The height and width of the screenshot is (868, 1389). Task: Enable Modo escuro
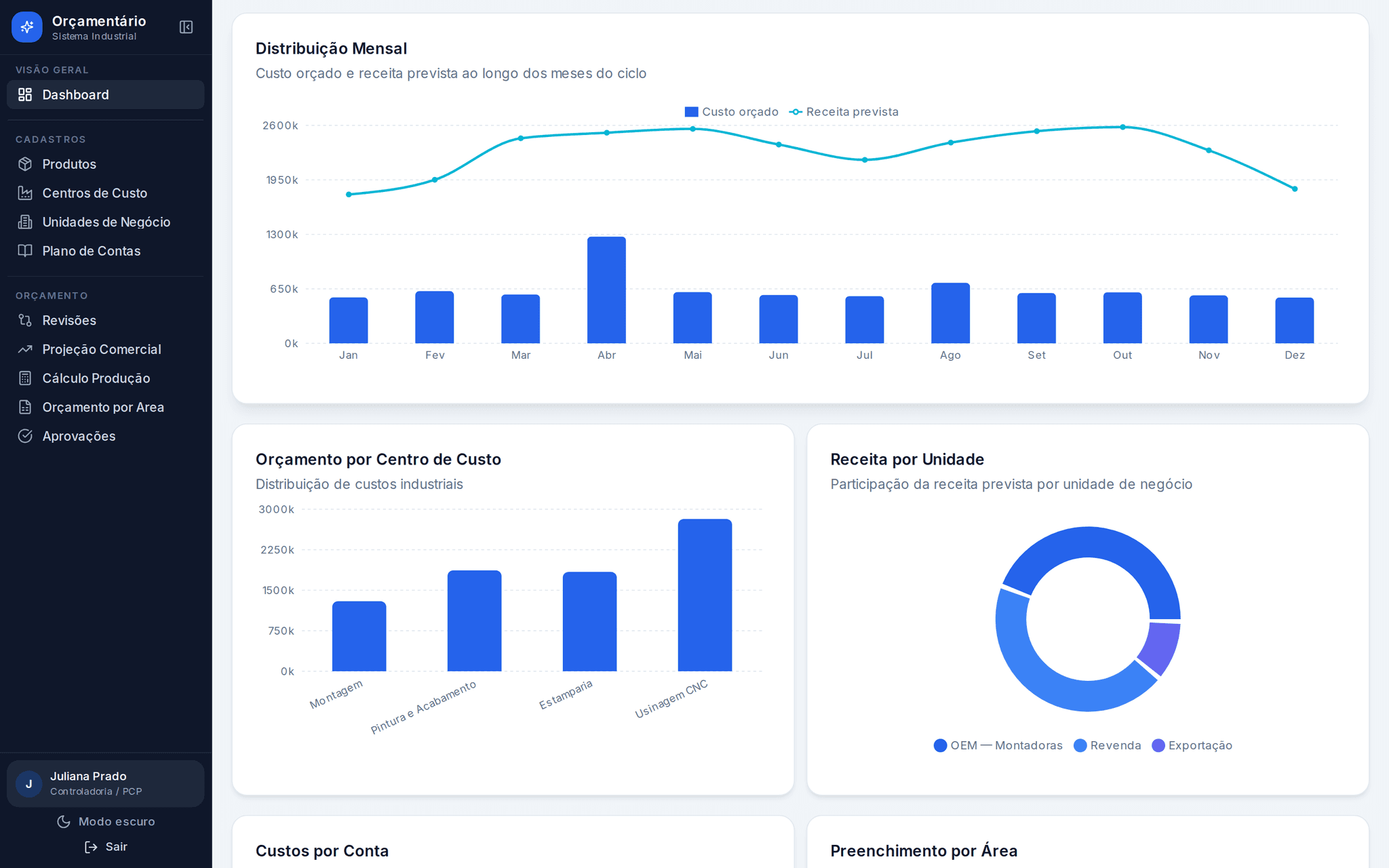click(x=105, y=821)
